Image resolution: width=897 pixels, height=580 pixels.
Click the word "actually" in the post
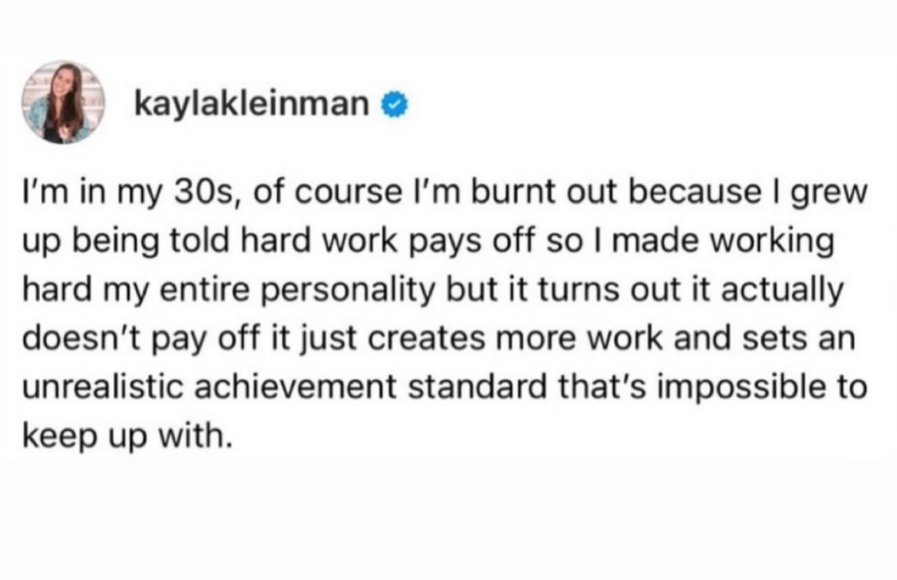point(782,291)
